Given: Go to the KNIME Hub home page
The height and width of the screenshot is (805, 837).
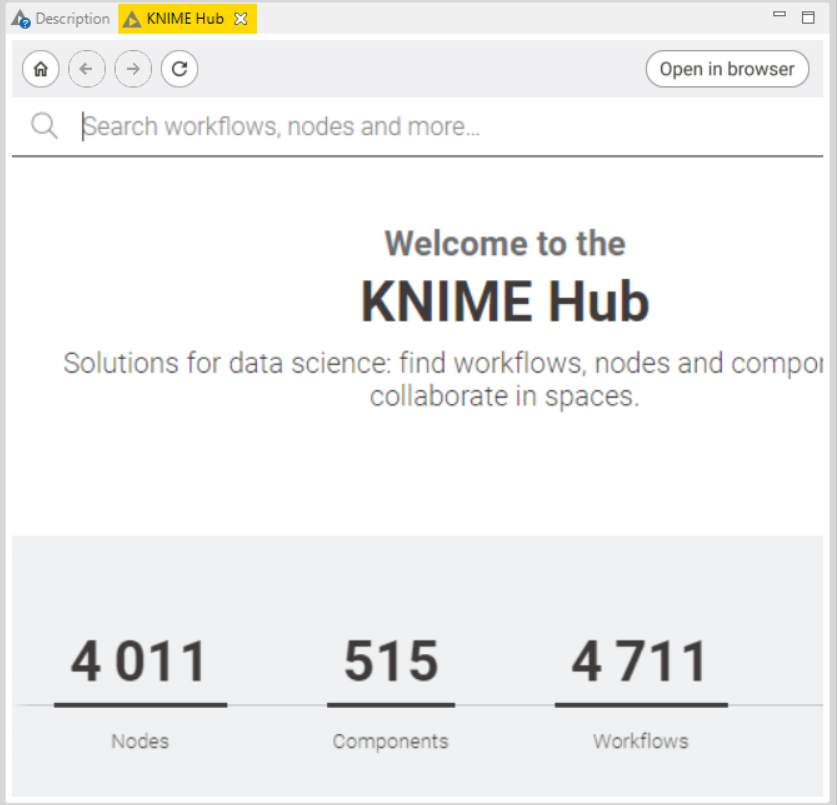Looking at the screenshot, I should click(41, 69).
